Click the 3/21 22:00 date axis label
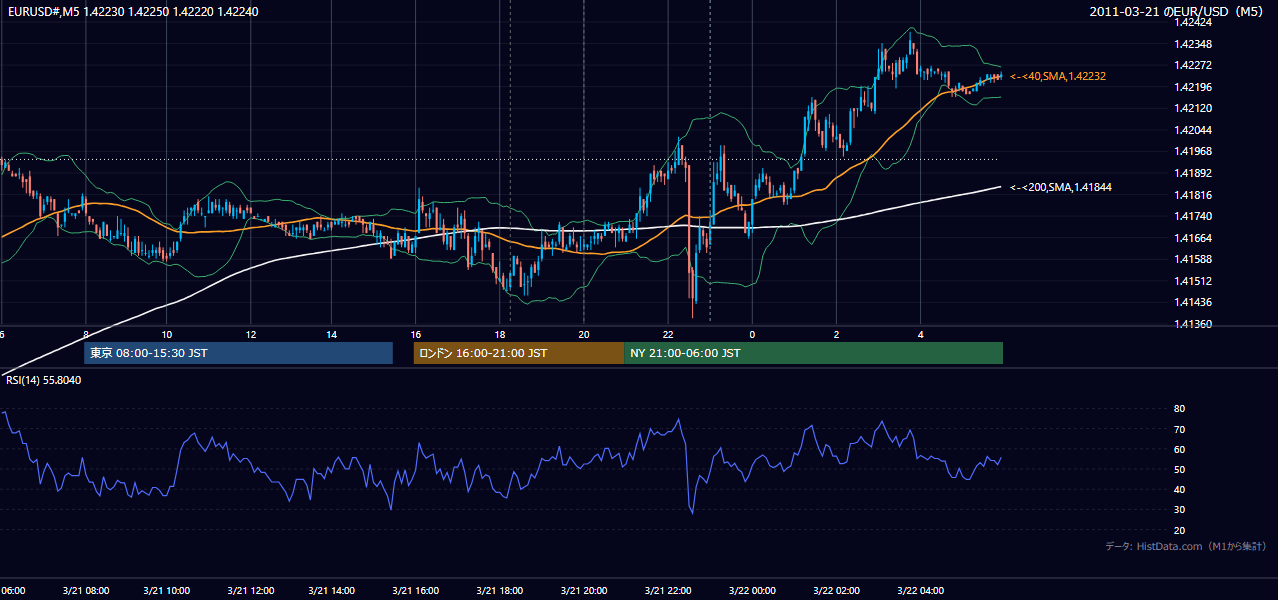The image size is (1278, 600). [x=668, y=590]
